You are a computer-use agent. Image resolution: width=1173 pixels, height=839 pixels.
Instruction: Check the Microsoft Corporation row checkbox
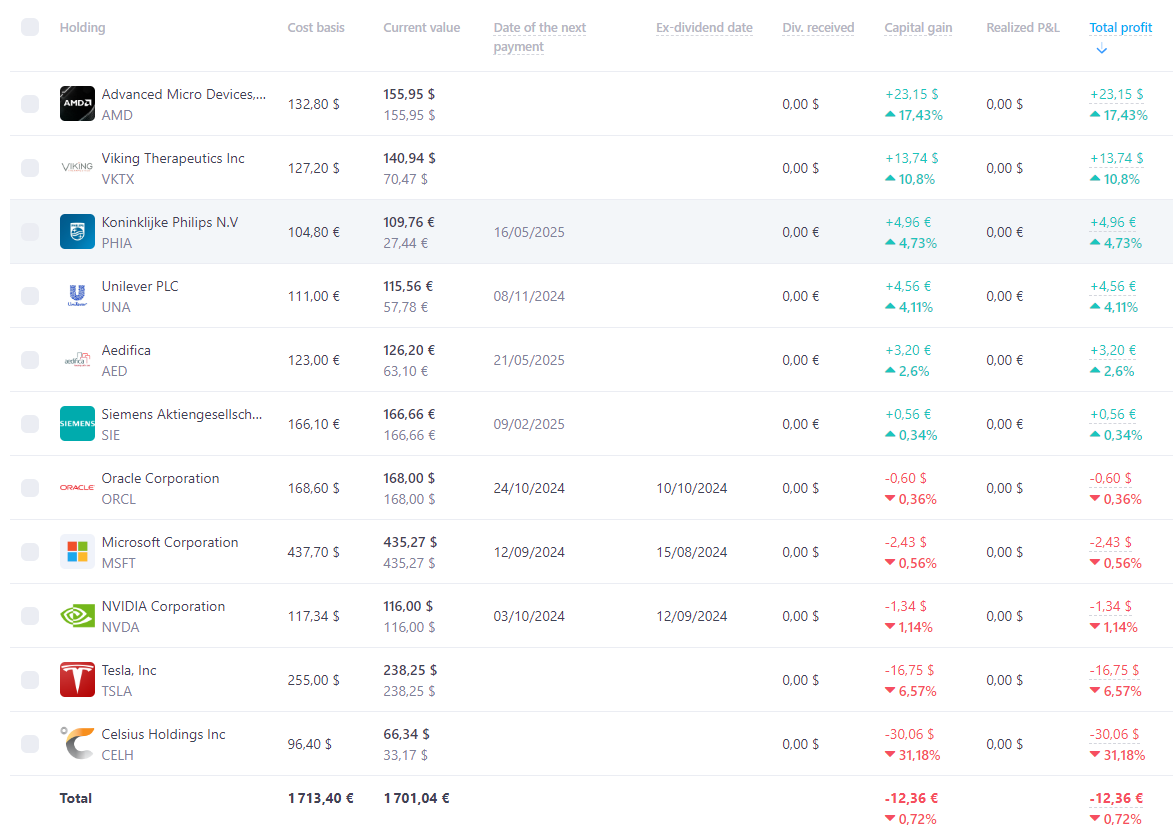[x=30, y=552]
